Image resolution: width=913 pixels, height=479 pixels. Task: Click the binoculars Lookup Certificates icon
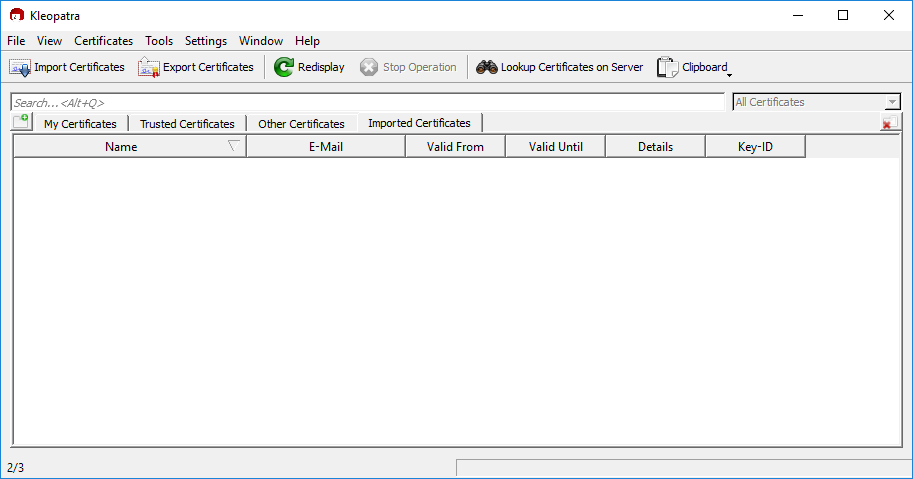[487, 68]
